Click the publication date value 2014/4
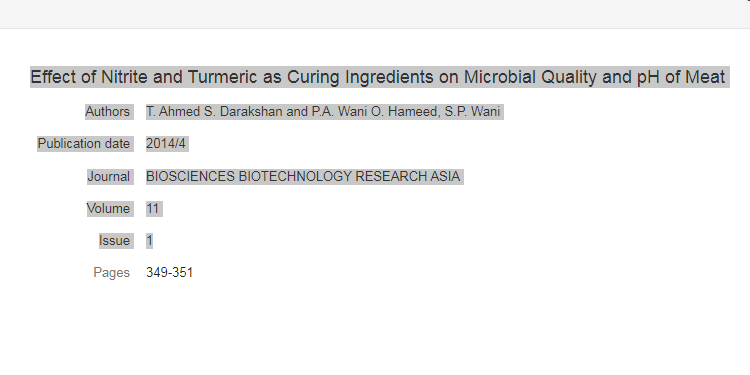The width and height of the screenshot is (750, 375). [165, 143]
